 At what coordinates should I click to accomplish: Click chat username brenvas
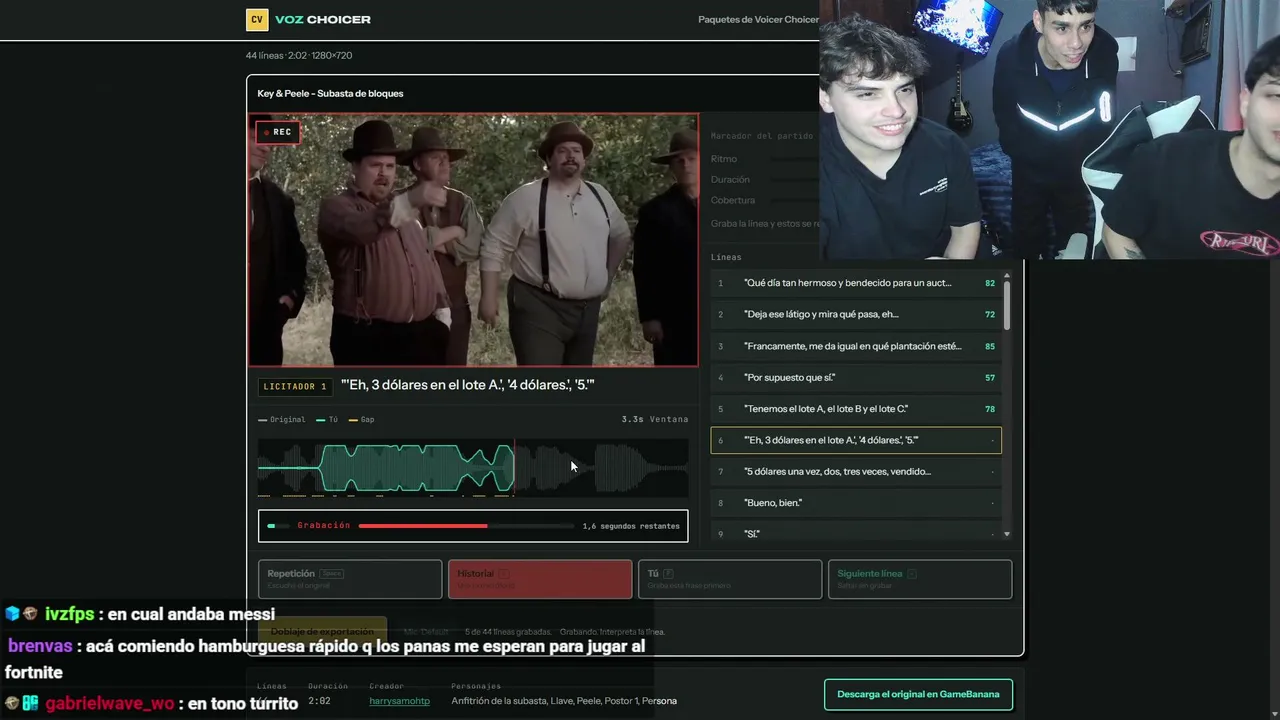(x=40, y=646)
